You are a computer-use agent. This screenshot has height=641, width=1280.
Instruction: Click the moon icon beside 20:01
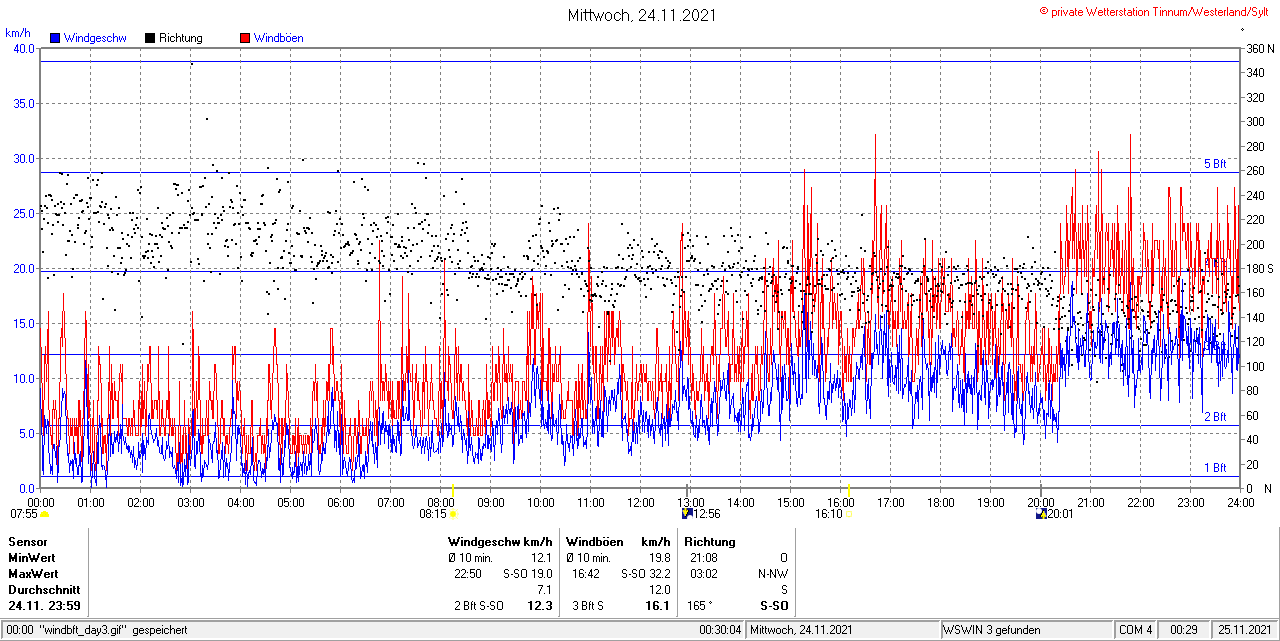tap(1042, 514)
